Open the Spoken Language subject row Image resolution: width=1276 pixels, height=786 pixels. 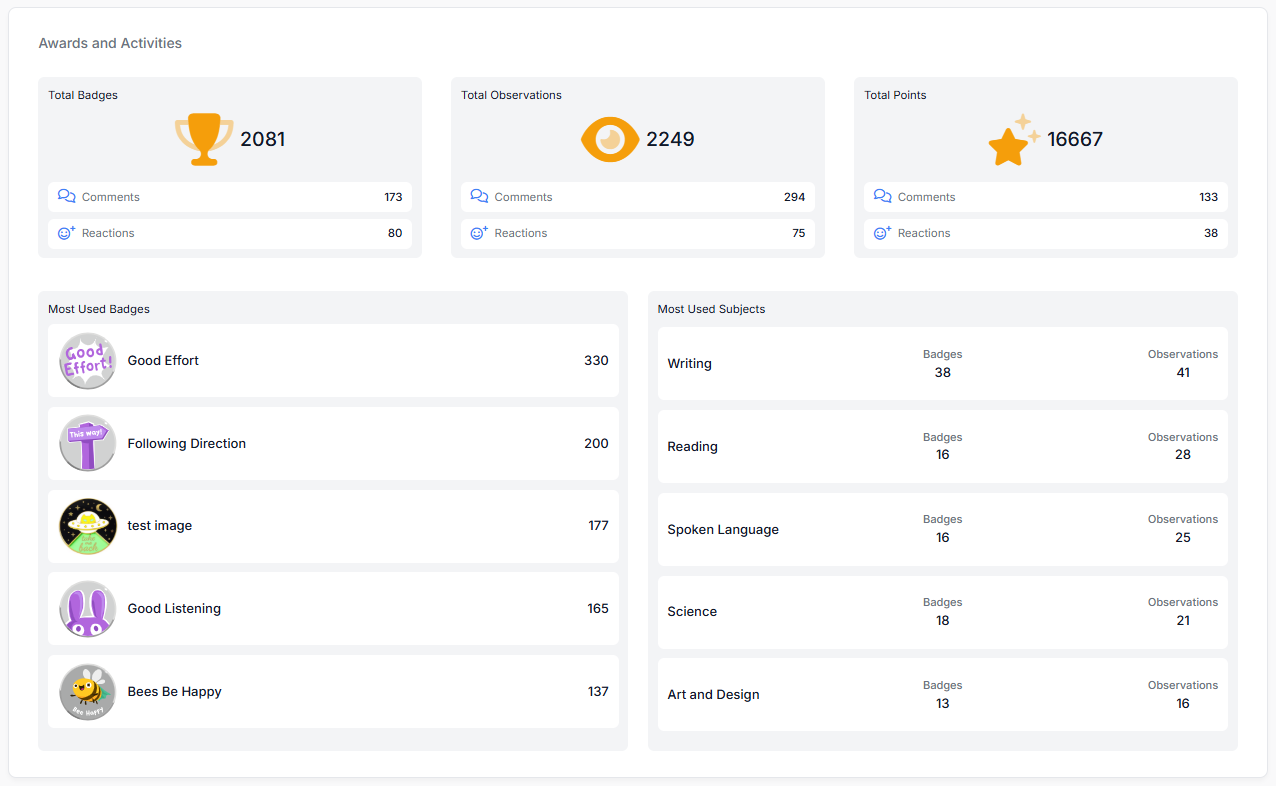[x=942, y=530]
